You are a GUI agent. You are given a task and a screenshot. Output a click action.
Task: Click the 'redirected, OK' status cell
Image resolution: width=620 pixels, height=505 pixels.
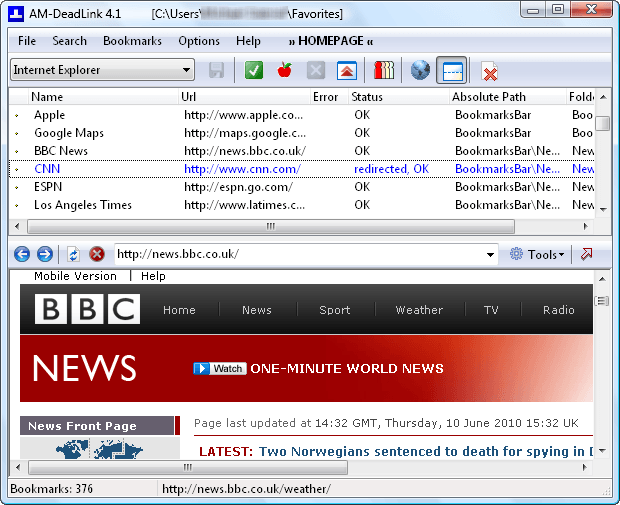(391, 169)
